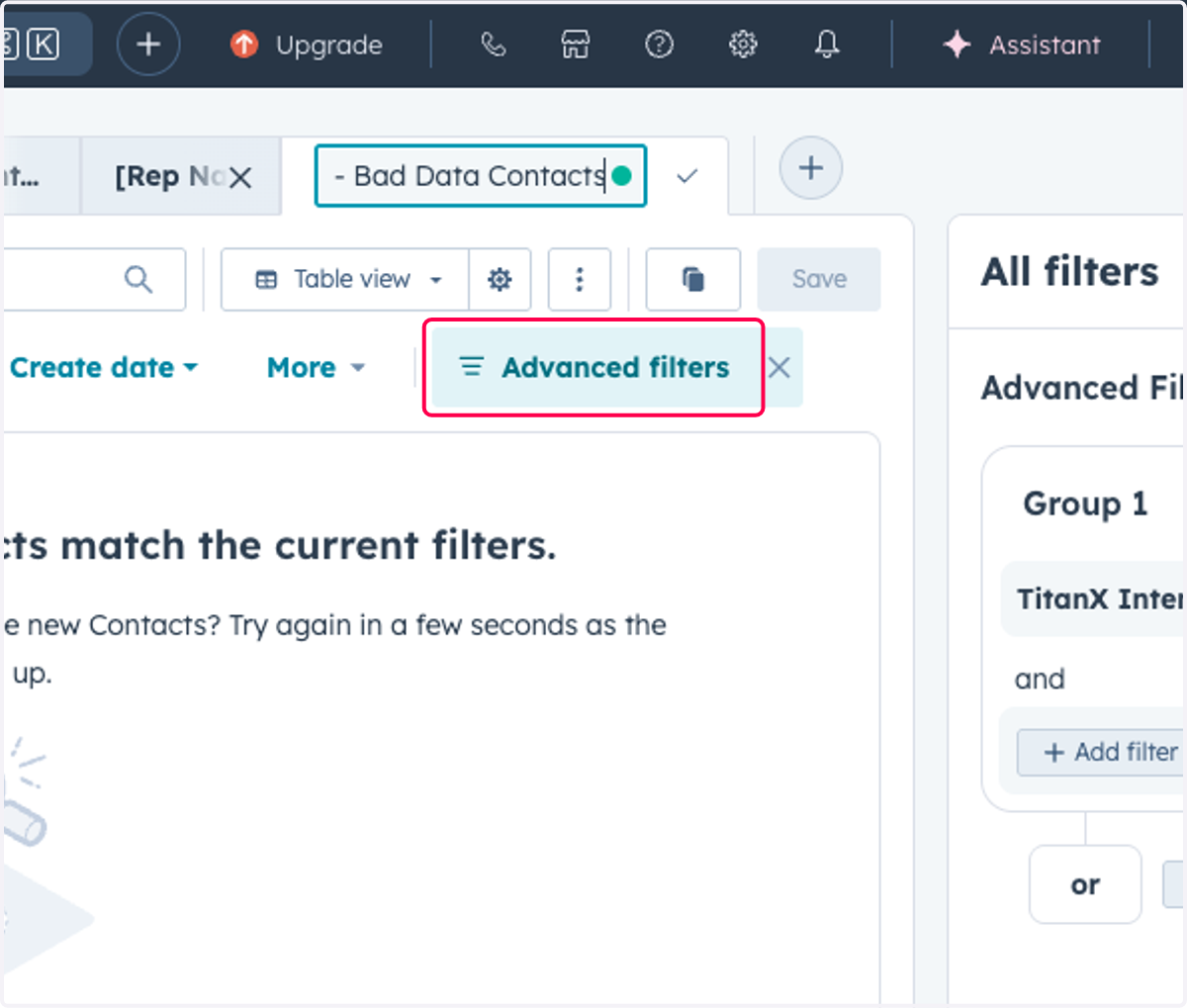The width and height of the screenshot is (1187, 1008).
Task: Open the notifications bell
Action: pyautogui.click(x=827, y=45)
